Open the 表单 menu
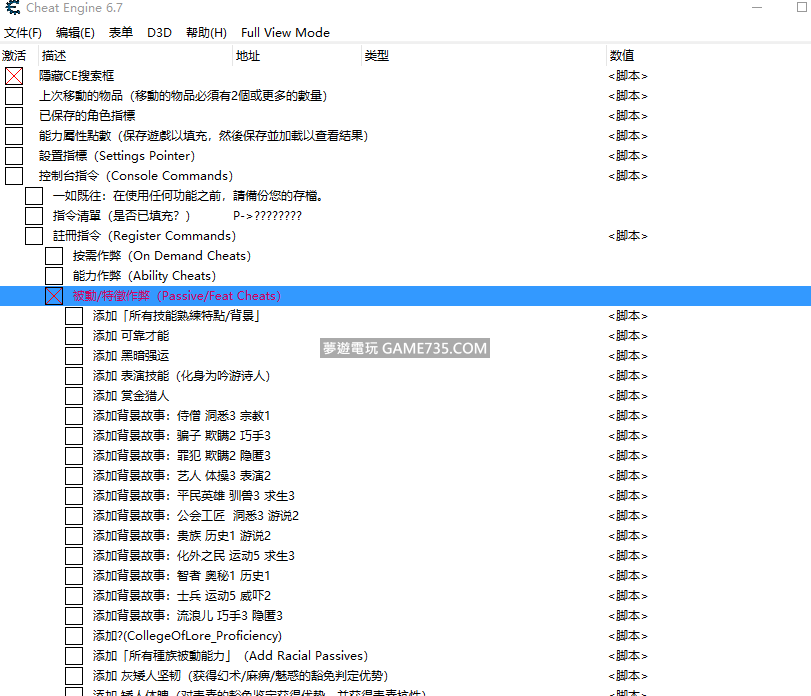The width and height of the screenshot is (811, 696). click(x=121, y=33)
